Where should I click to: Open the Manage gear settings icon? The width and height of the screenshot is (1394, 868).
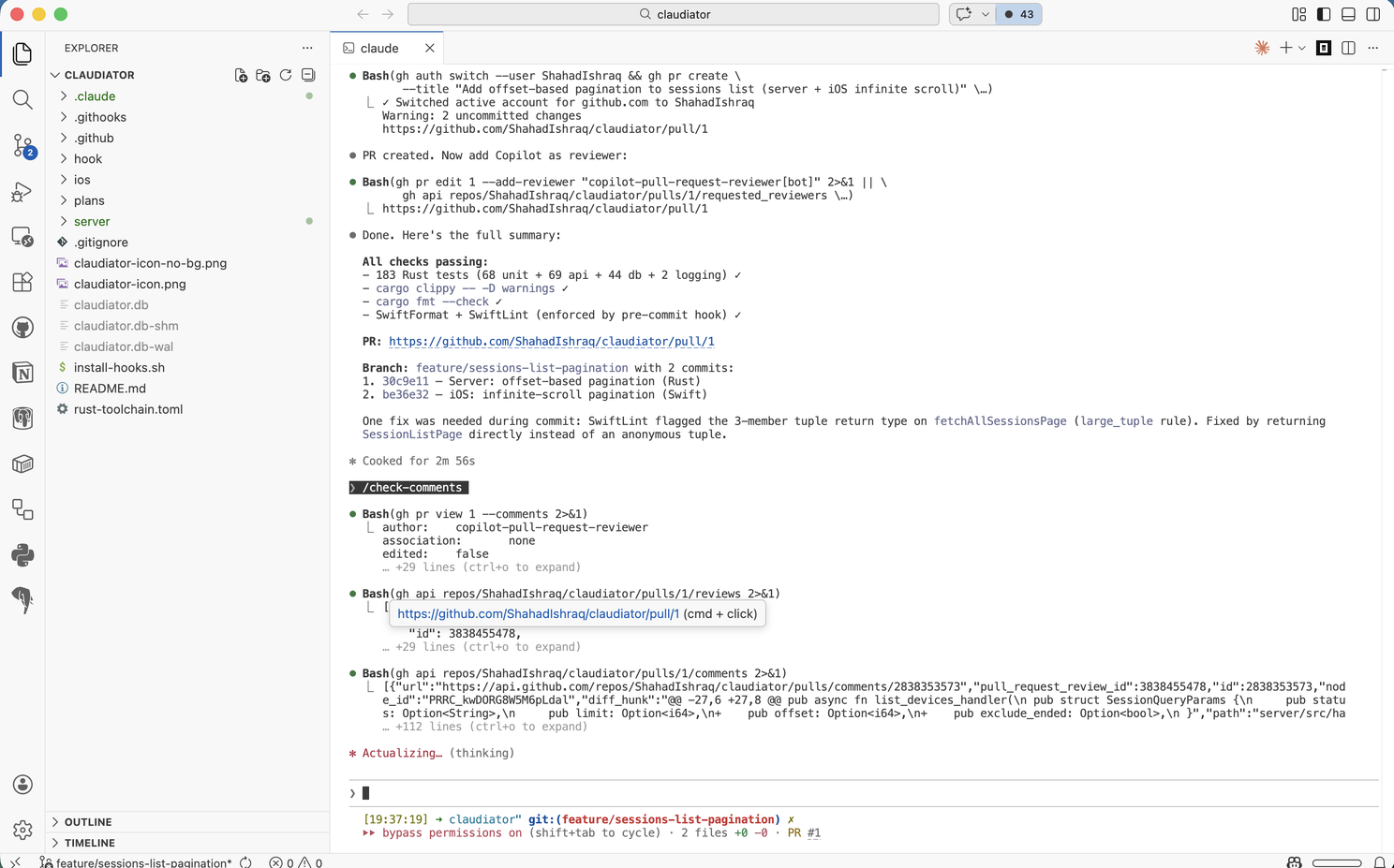tap(22, 830)
